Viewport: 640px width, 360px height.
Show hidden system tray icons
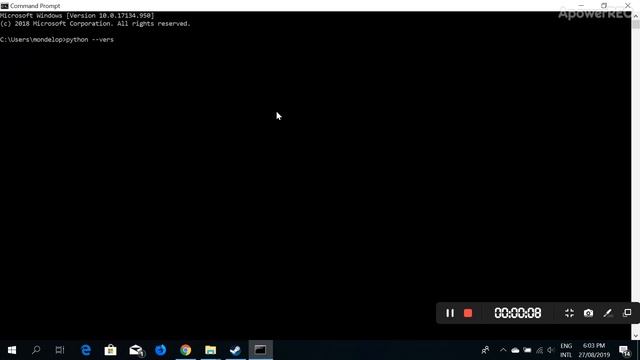pos(503,350)
